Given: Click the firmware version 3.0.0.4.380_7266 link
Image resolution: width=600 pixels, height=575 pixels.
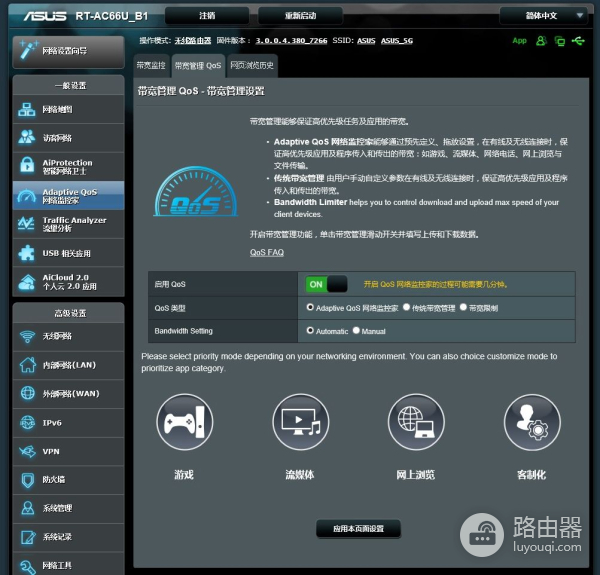Looking at the screenshot, I should click(291, 41).
